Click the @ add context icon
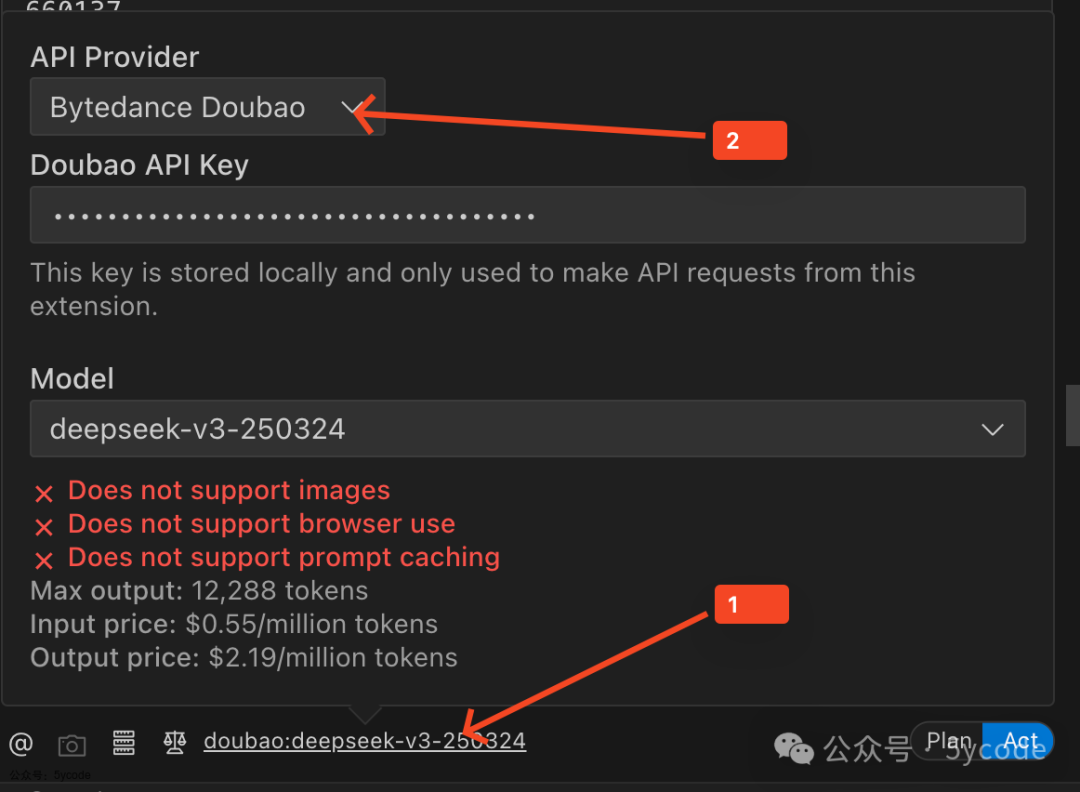Screen dimensions: 1080x792 point(21,743)
